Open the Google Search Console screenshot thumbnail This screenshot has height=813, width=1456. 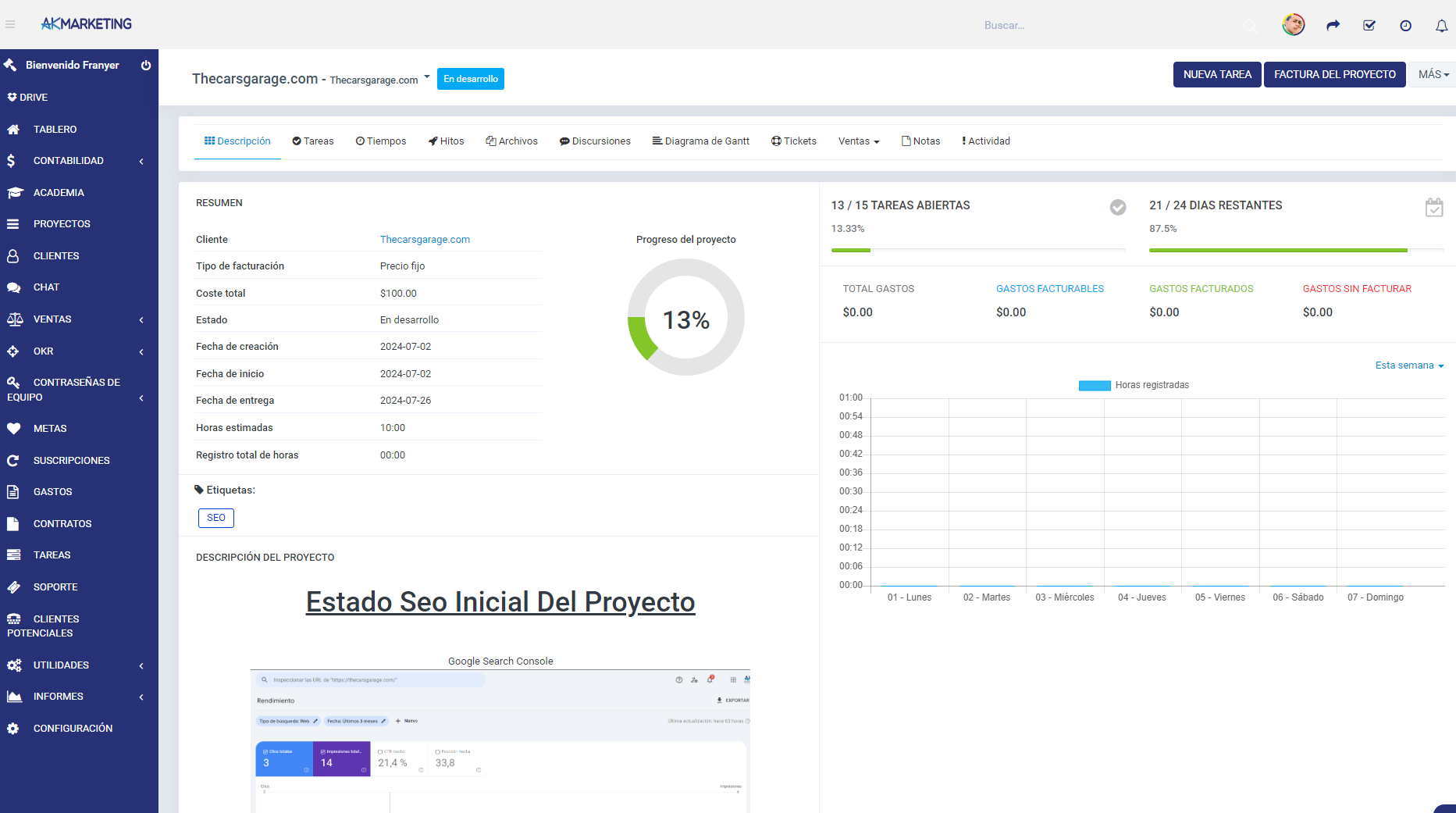pos(500,741)
